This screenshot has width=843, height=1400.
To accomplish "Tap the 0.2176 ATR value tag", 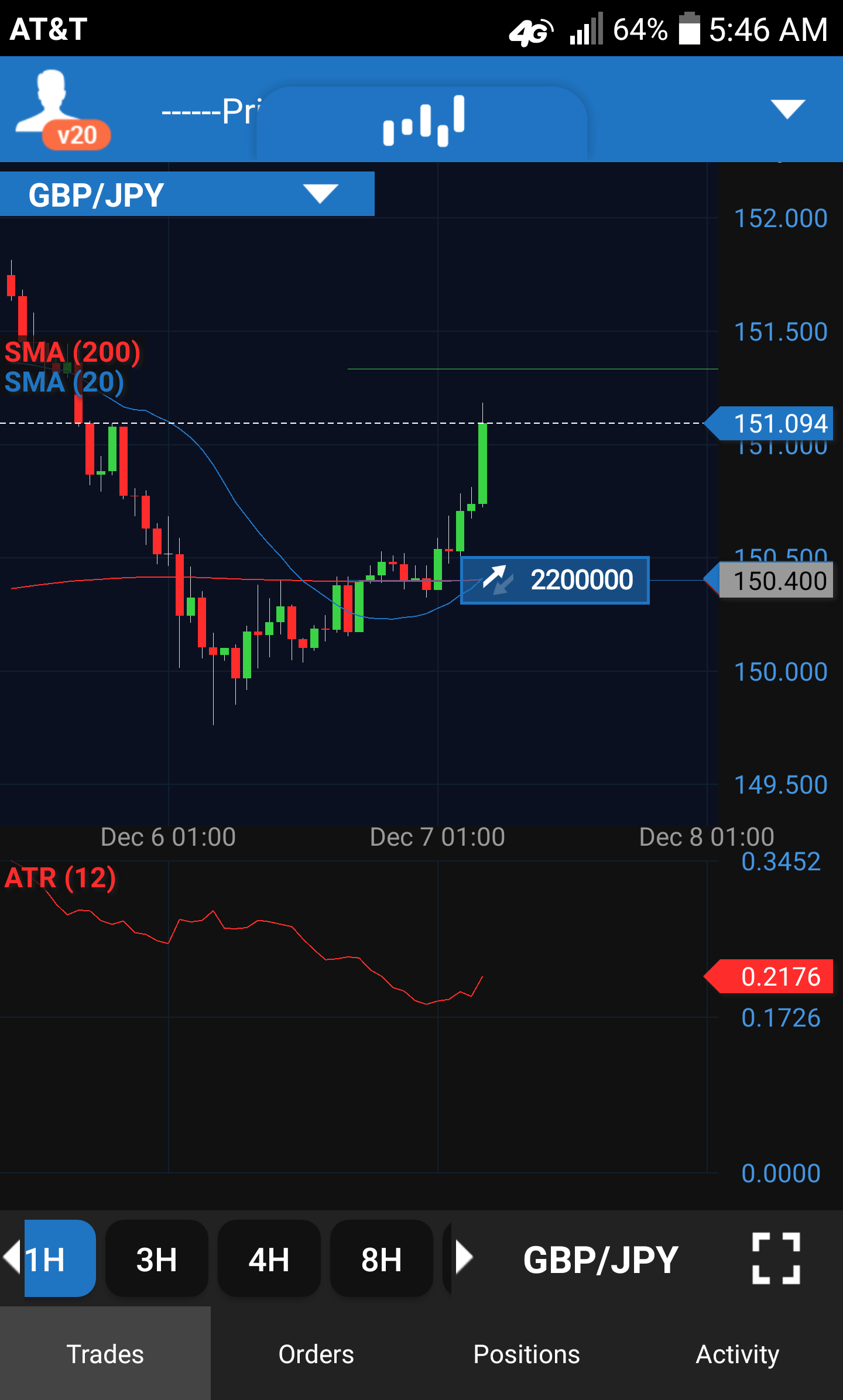I will pyautogui.click(x=769, y=976).
